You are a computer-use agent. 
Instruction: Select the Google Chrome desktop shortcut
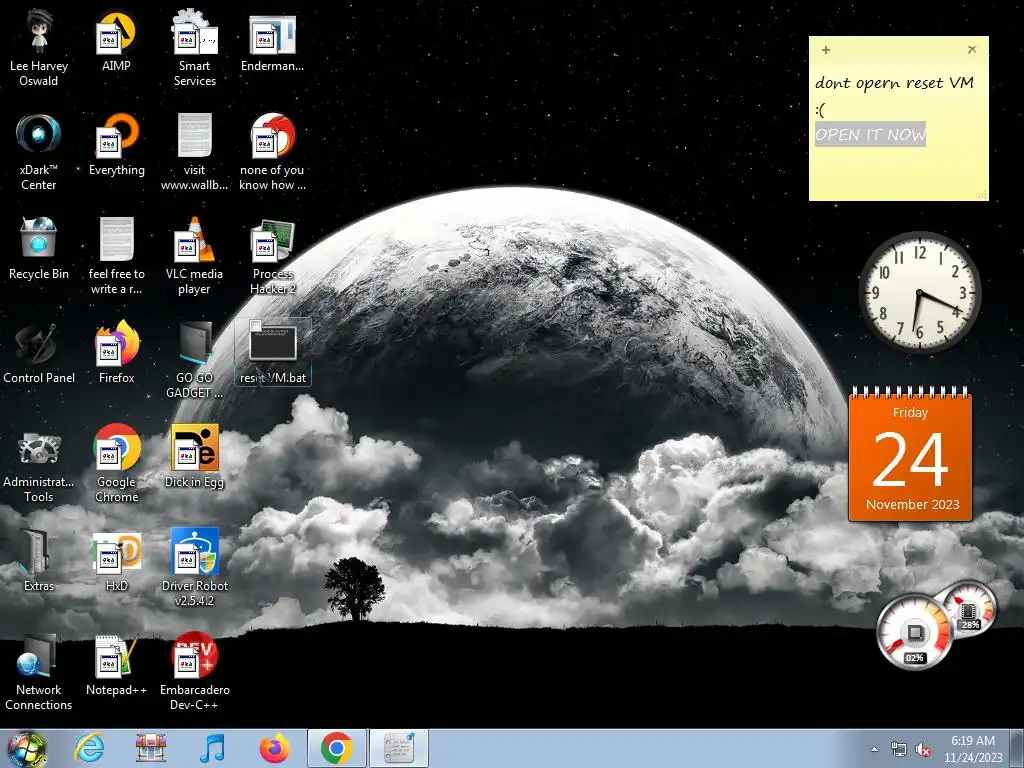[x=116, y=464]
